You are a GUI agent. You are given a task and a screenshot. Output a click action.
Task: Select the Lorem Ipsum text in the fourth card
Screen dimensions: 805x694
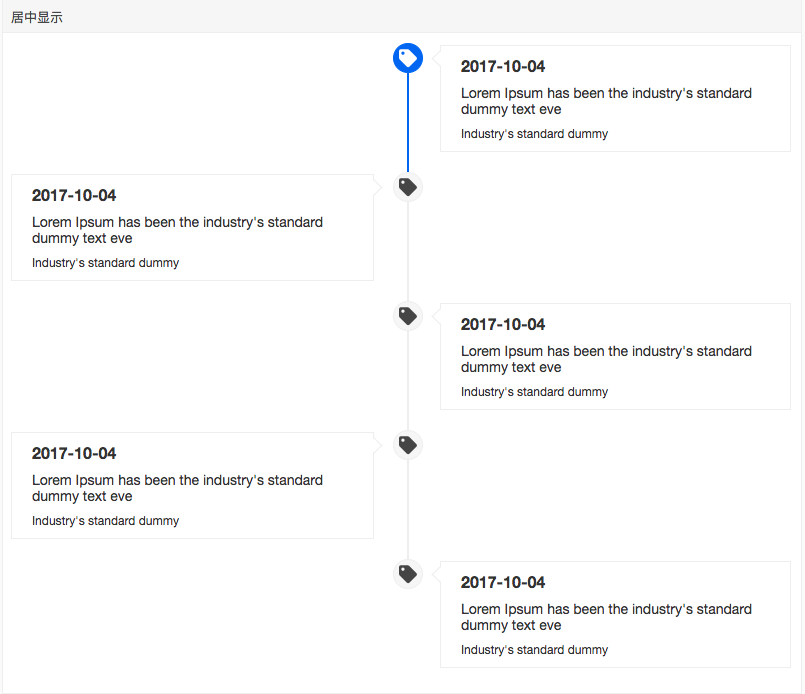click(177, 488)
